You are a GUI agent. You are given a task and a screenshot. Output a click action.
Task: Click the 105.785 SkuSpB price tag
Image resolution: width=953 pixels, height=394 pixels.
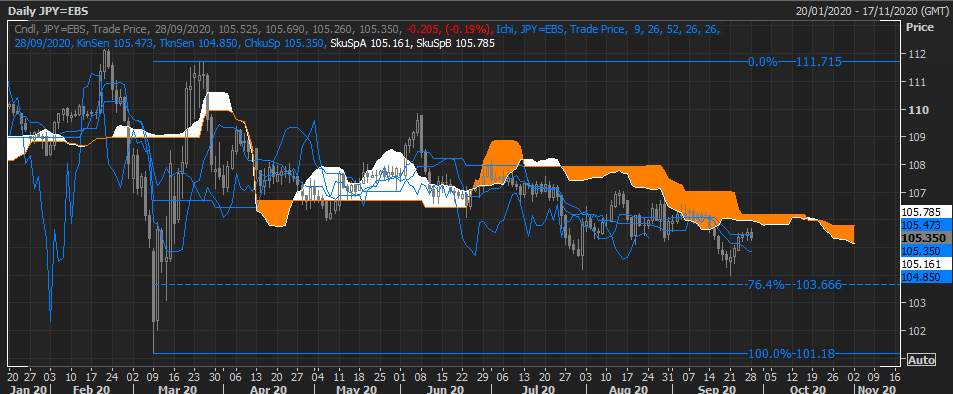tap(921, 213)
